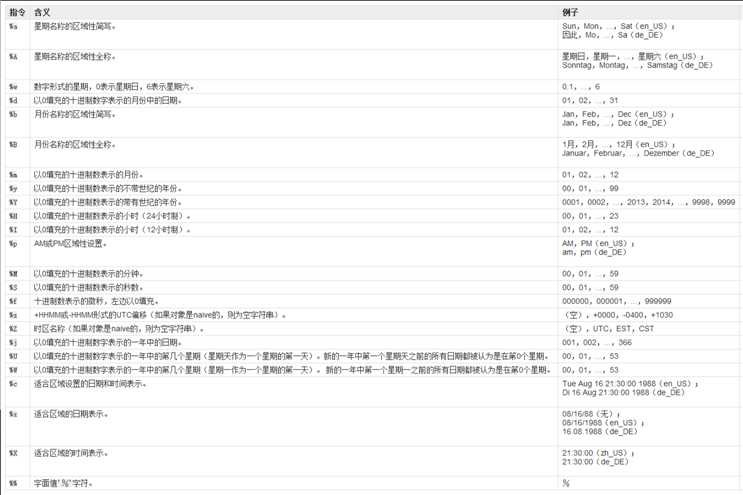Click the example 'Jan, Feb, ..., Dec (en_US)'
Image resolution: width=743 pixels, height=495 pixels.
click(x=618, y=114)
